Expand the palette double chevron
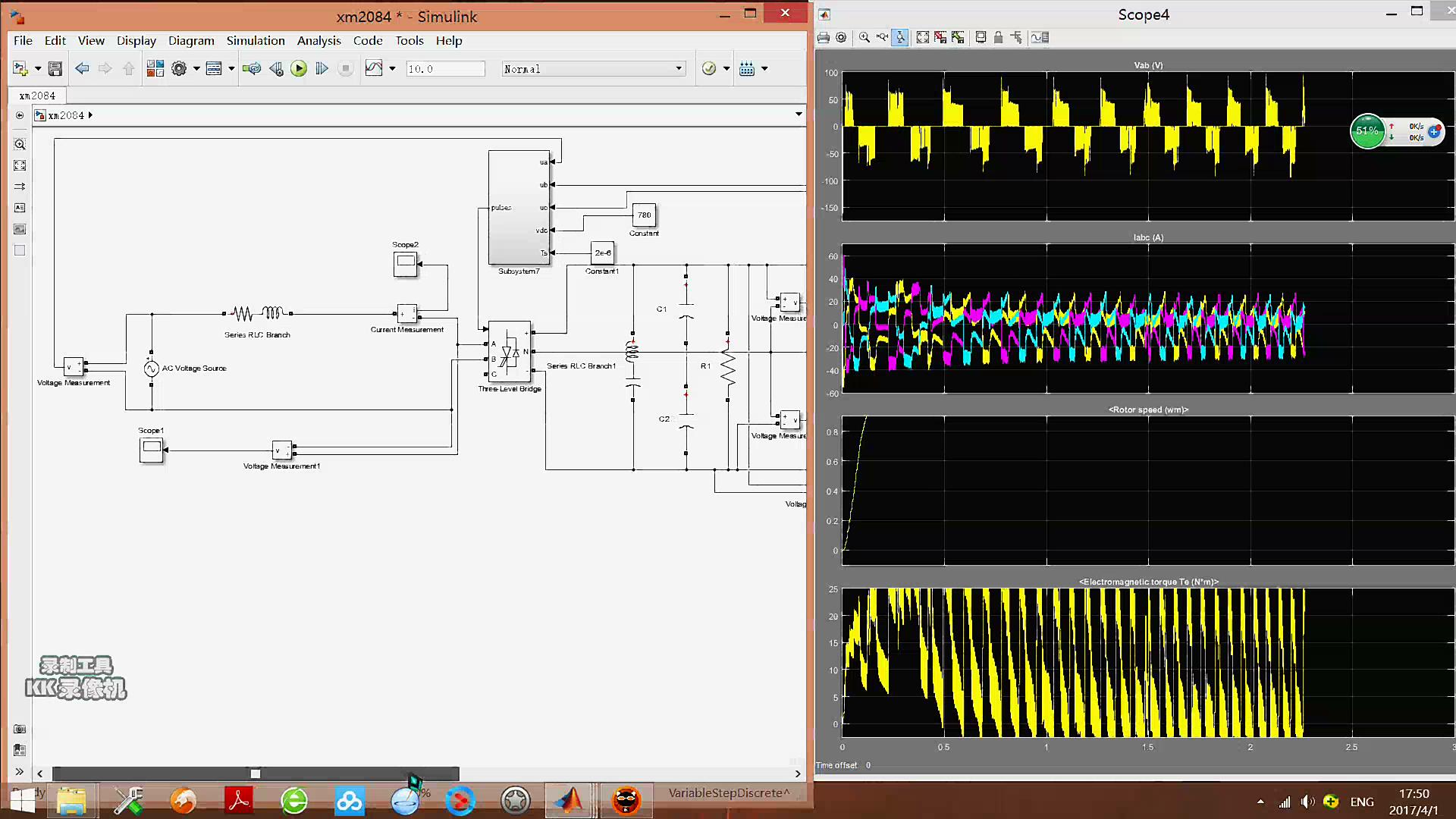This screenshot has width=1456, height=819. tap(20, 772)
